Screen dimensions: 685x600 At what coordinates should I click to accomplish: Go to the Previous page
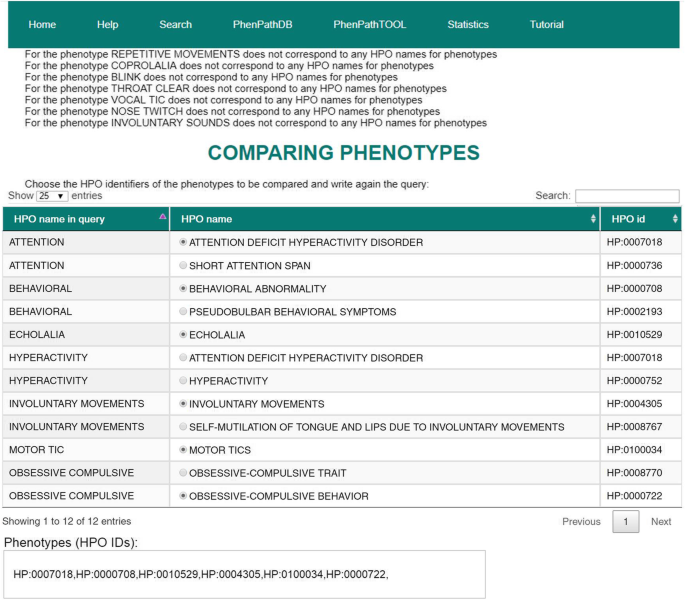581,521
